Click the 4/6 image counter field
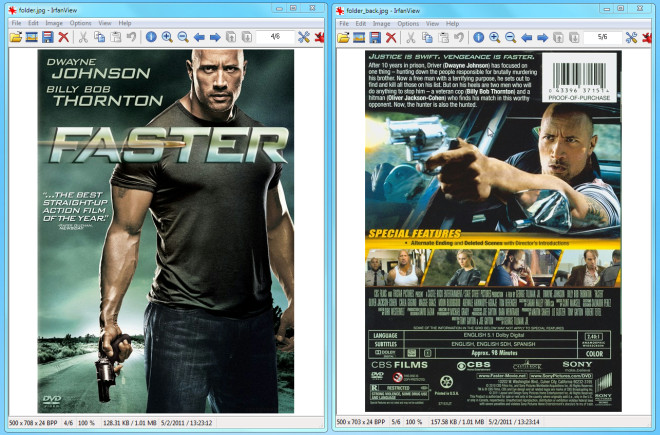Viewport: 660px width, 435px height. [275, 37]
